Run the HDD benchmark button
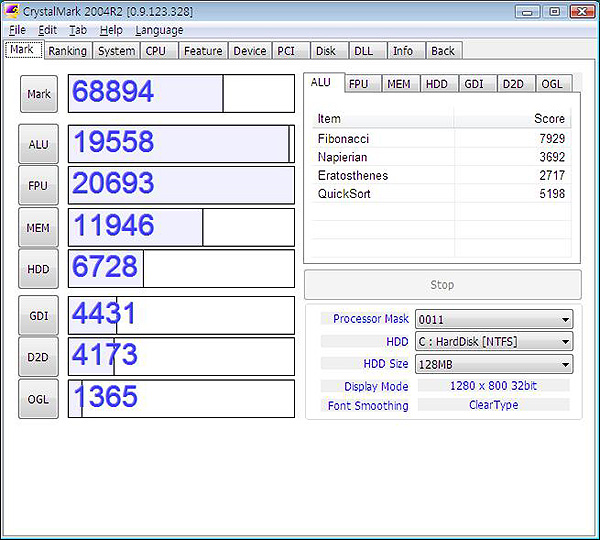 pos(38,269)
